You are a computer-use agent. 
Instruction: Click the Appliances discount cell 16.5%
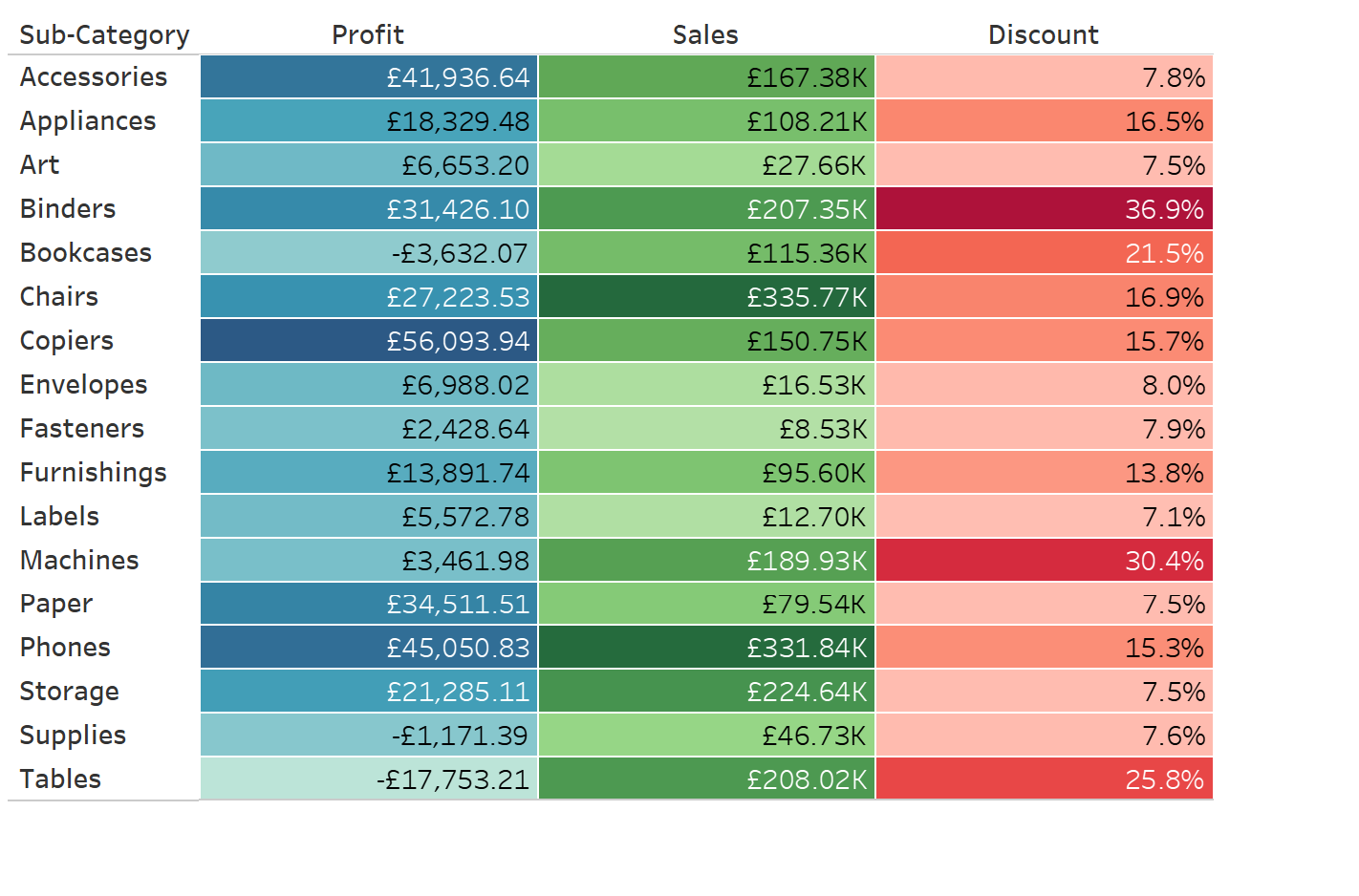[x=1044, y=121]
